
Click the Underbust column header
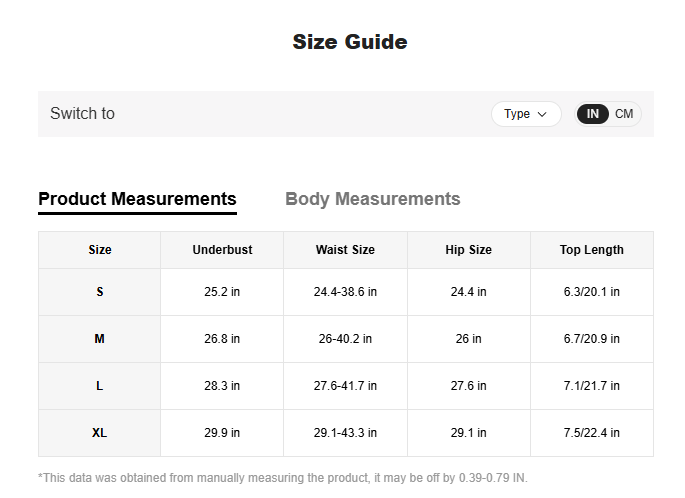222,250
